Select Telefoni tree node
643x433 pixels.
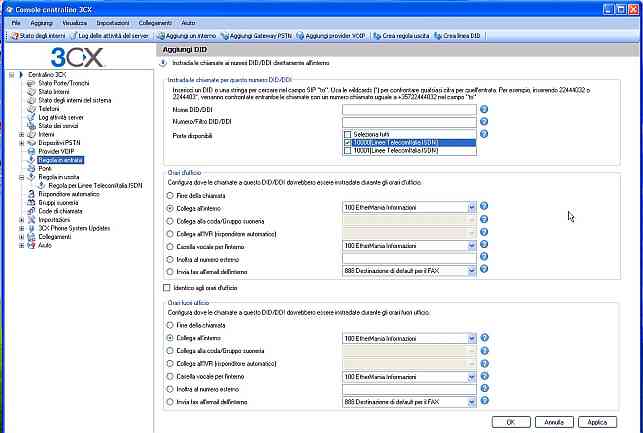click(x=49, y=109)
